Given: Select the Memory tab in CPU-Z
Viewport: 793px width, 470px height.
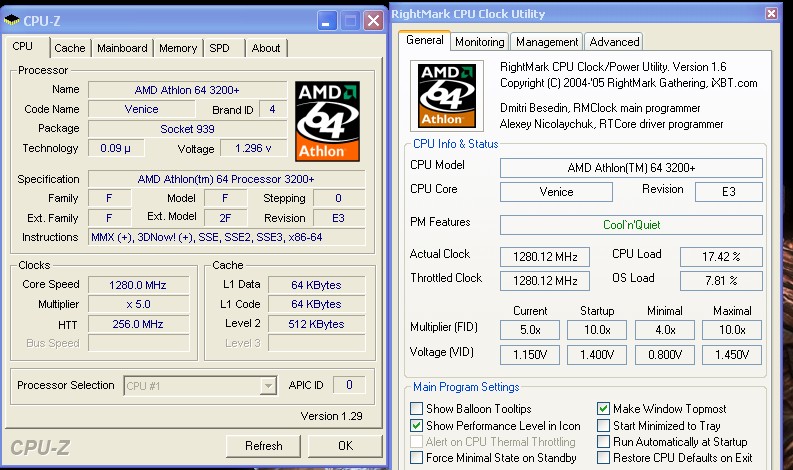Looking at the screenshot, I should pyautogui.click(x=178, y=48).
